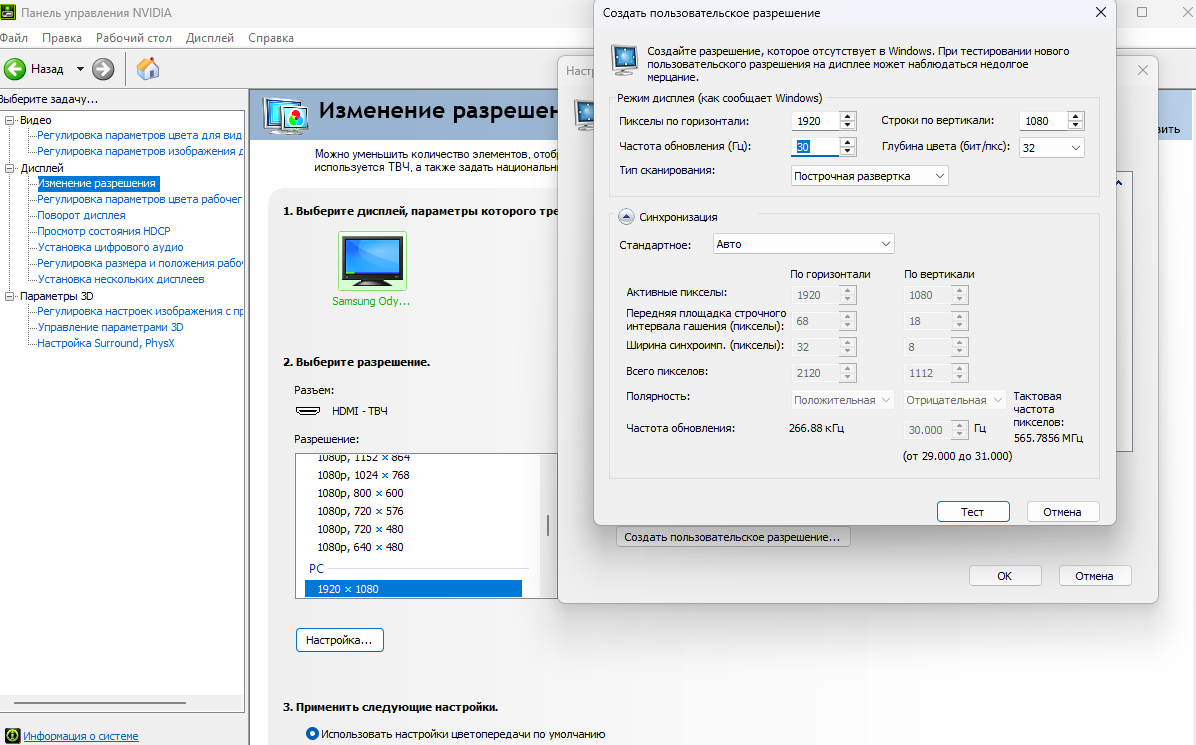Click the NVIDIA Control Panel title icon

[x=8, y=12]
